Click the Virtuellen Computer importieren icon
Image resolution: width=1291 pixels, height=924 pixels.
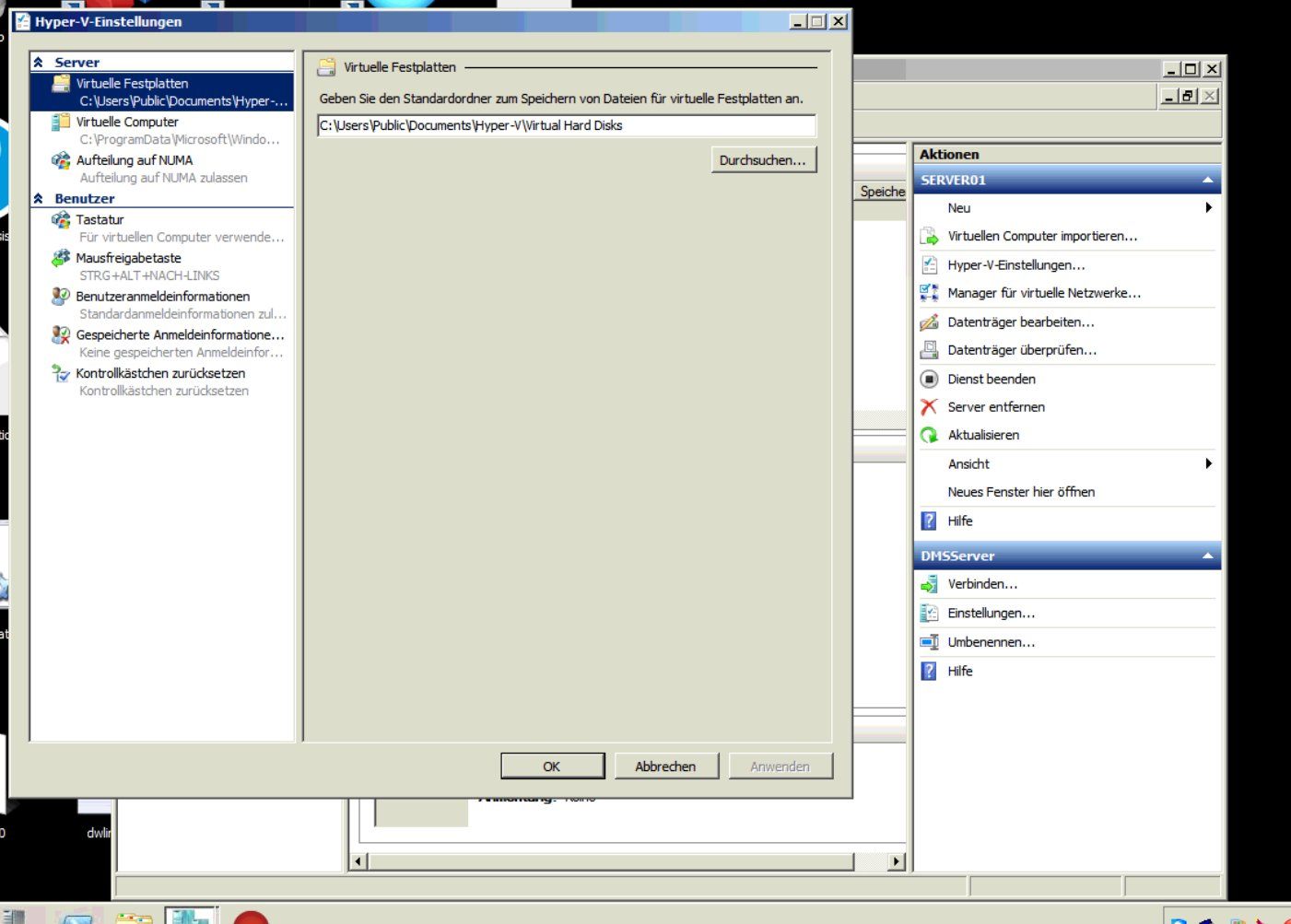point(929,237)
